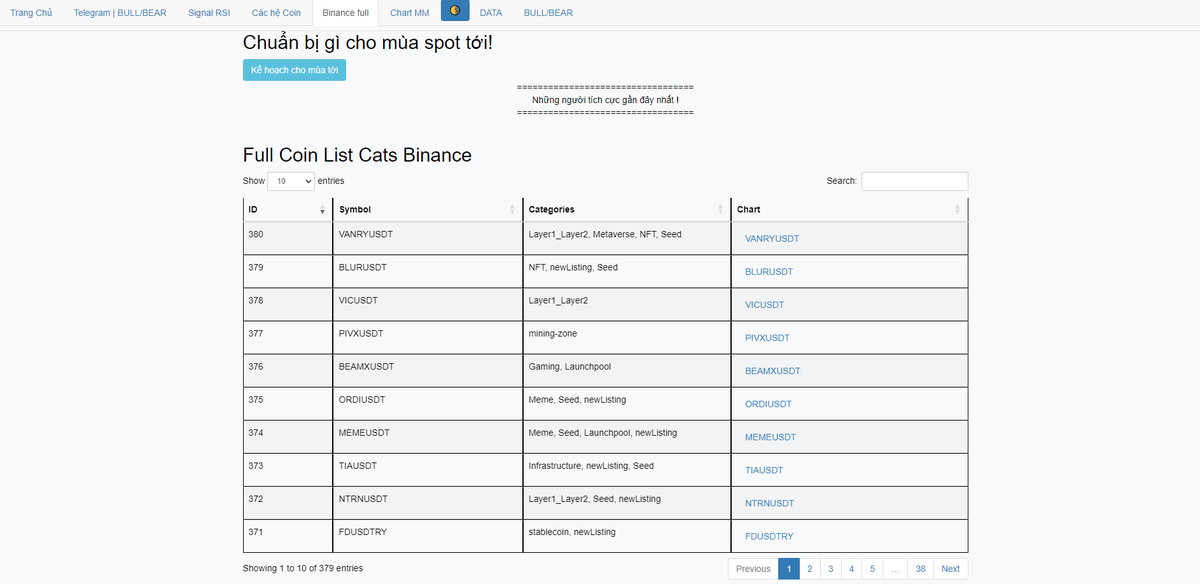Open the Chart MM tab
The image size is (1200, 584).
pyautogui.click(x=409, y=13)
